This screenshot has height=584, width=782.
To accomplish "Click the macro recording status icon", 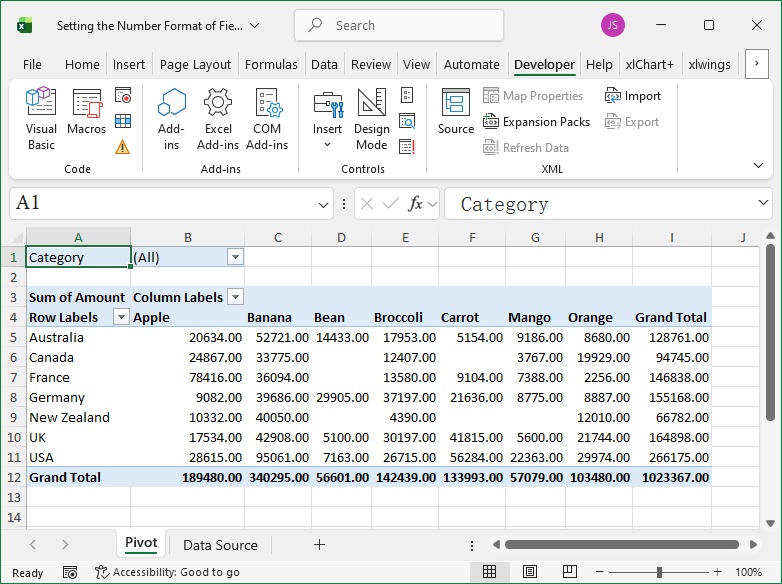I will tap(70, 573).
